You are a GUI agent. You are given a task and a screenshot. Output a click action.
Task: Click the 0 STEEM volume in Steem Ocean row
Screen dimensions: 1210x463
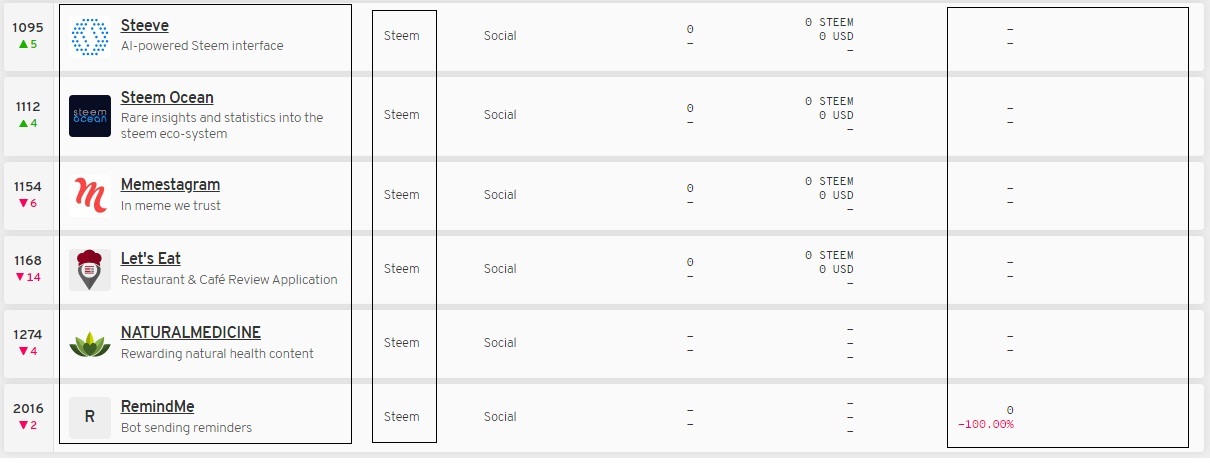point(829,101)
